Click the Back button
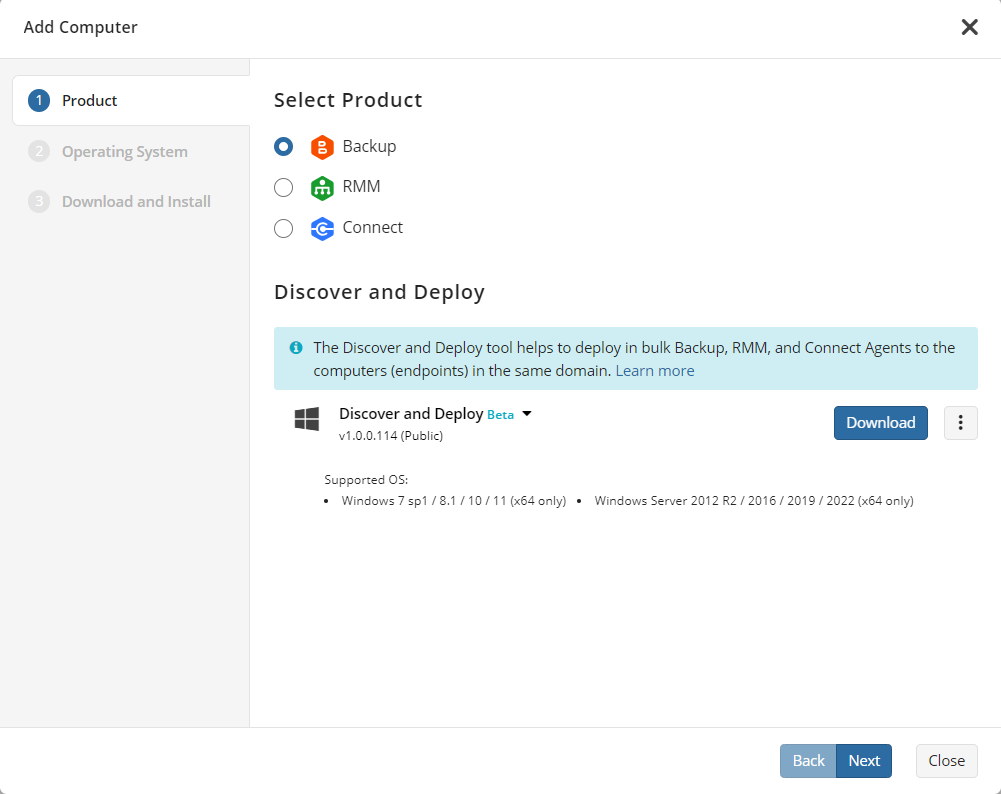Image resolution: width=1001 pixels, height=794 pixels. [x=808, y=761]
